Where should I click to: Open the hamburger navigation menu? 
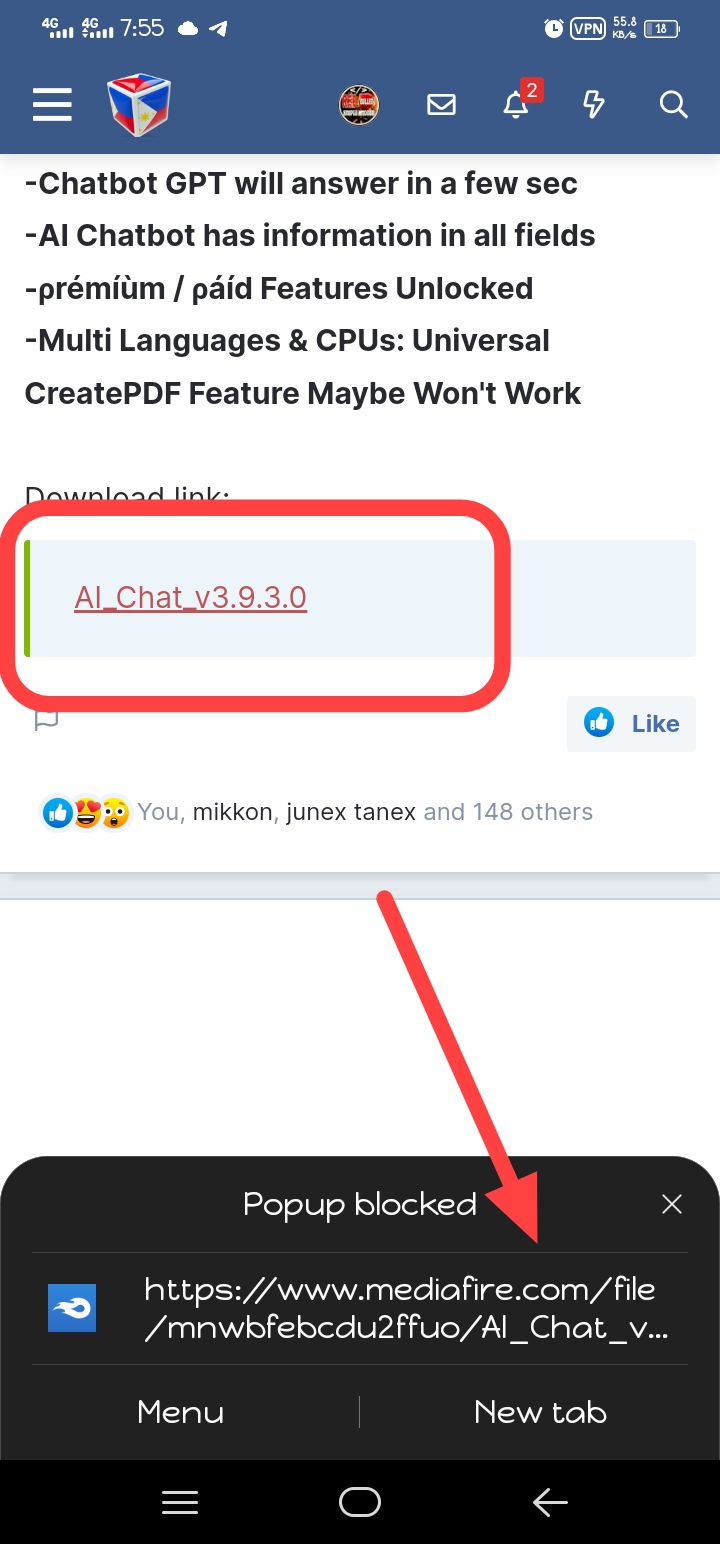click(52, 104)
